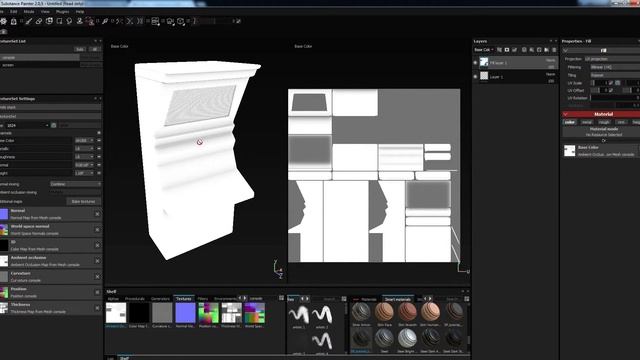Viewport: 640px width, 360px height.
Task: Toggle grid view in brushes shelf
Action: pos(344,299)
